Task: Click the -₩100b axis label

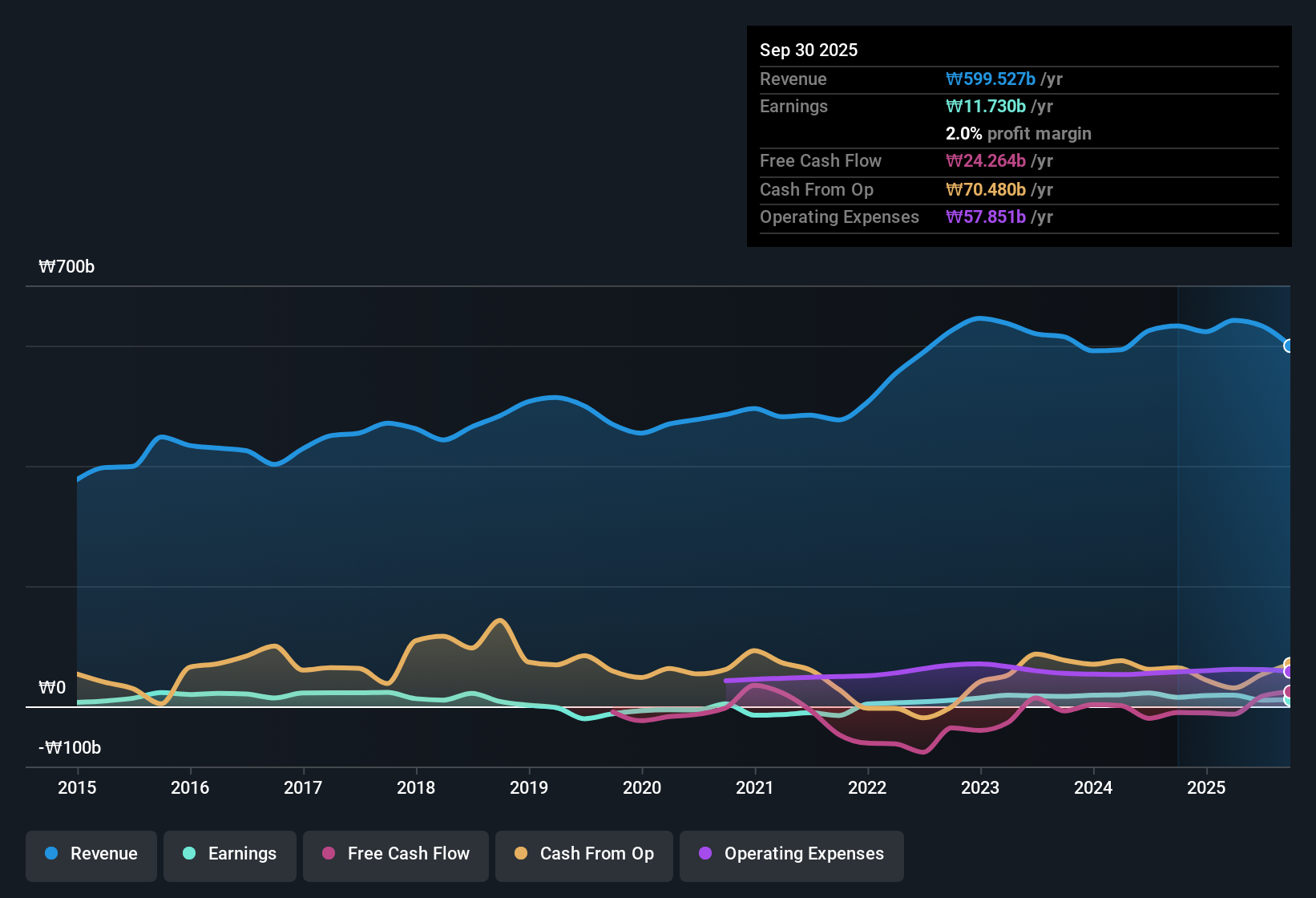Action: tap(68, 747)
